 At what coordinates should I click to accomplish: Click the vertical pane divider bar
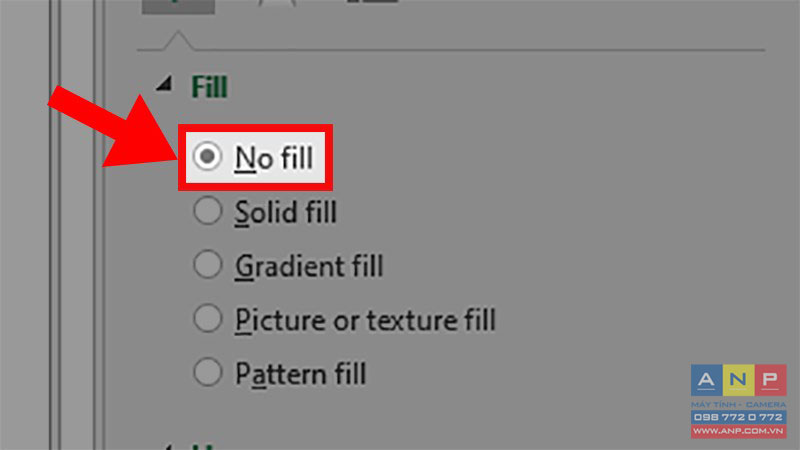click(x=99, y=225)
